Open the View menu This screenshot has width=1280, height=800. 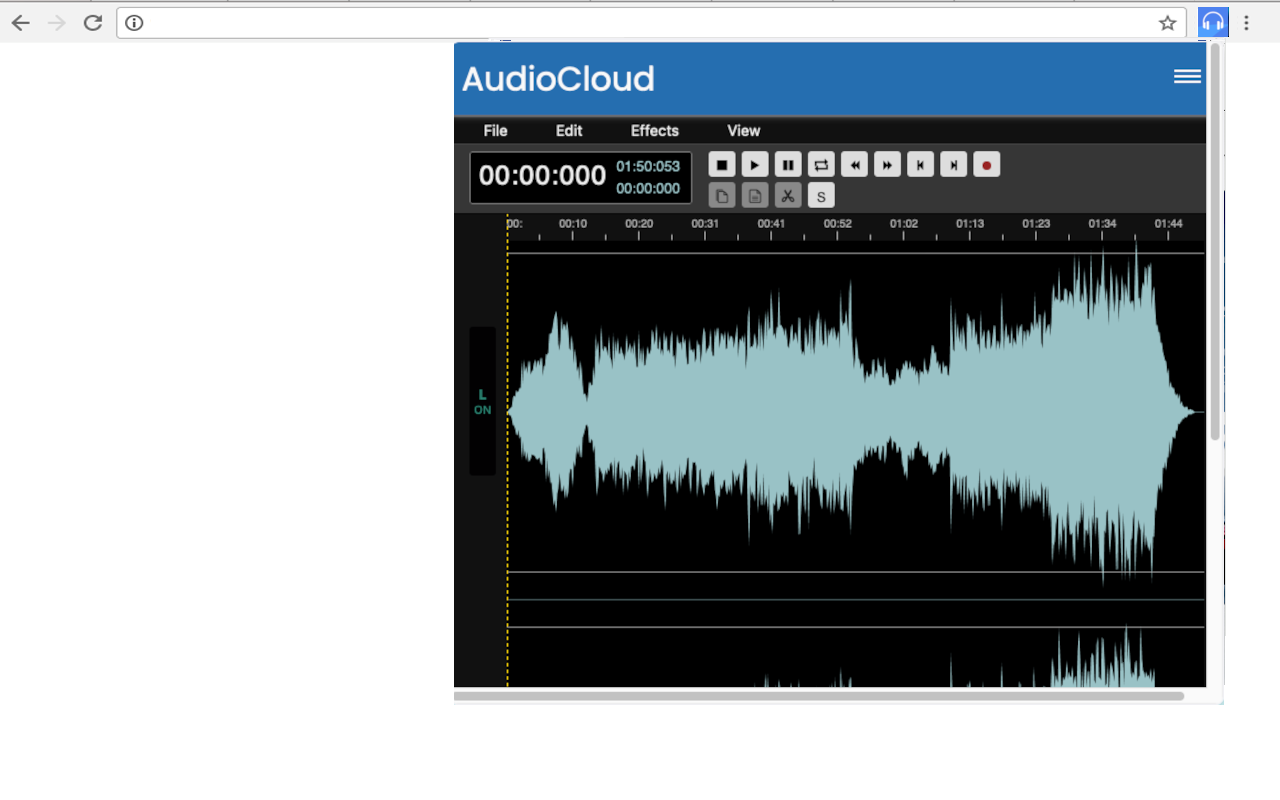pyautogui.click(x=743, y=130)
